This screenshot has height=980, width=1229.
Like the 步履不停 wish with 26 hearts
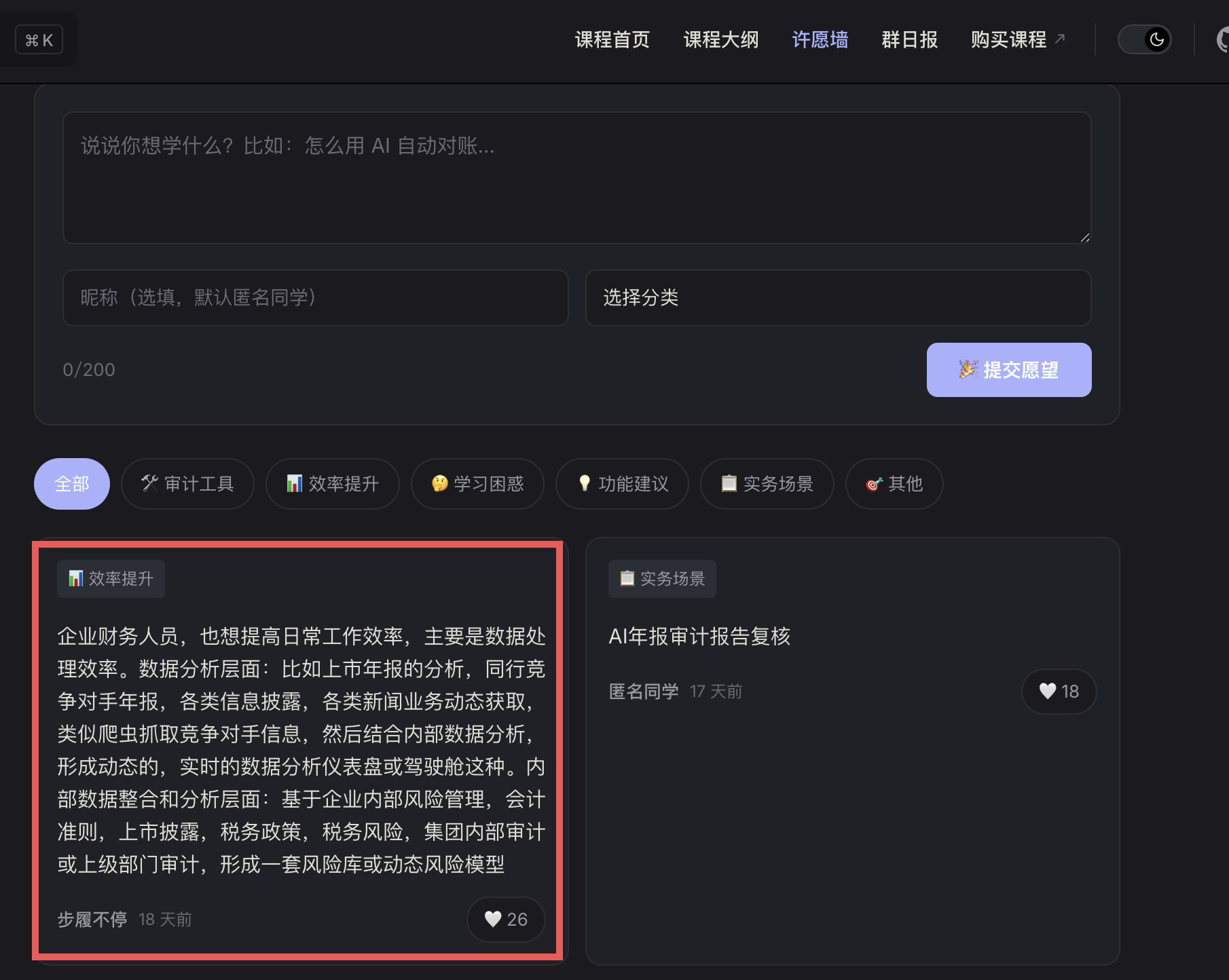tap(506, 920)
